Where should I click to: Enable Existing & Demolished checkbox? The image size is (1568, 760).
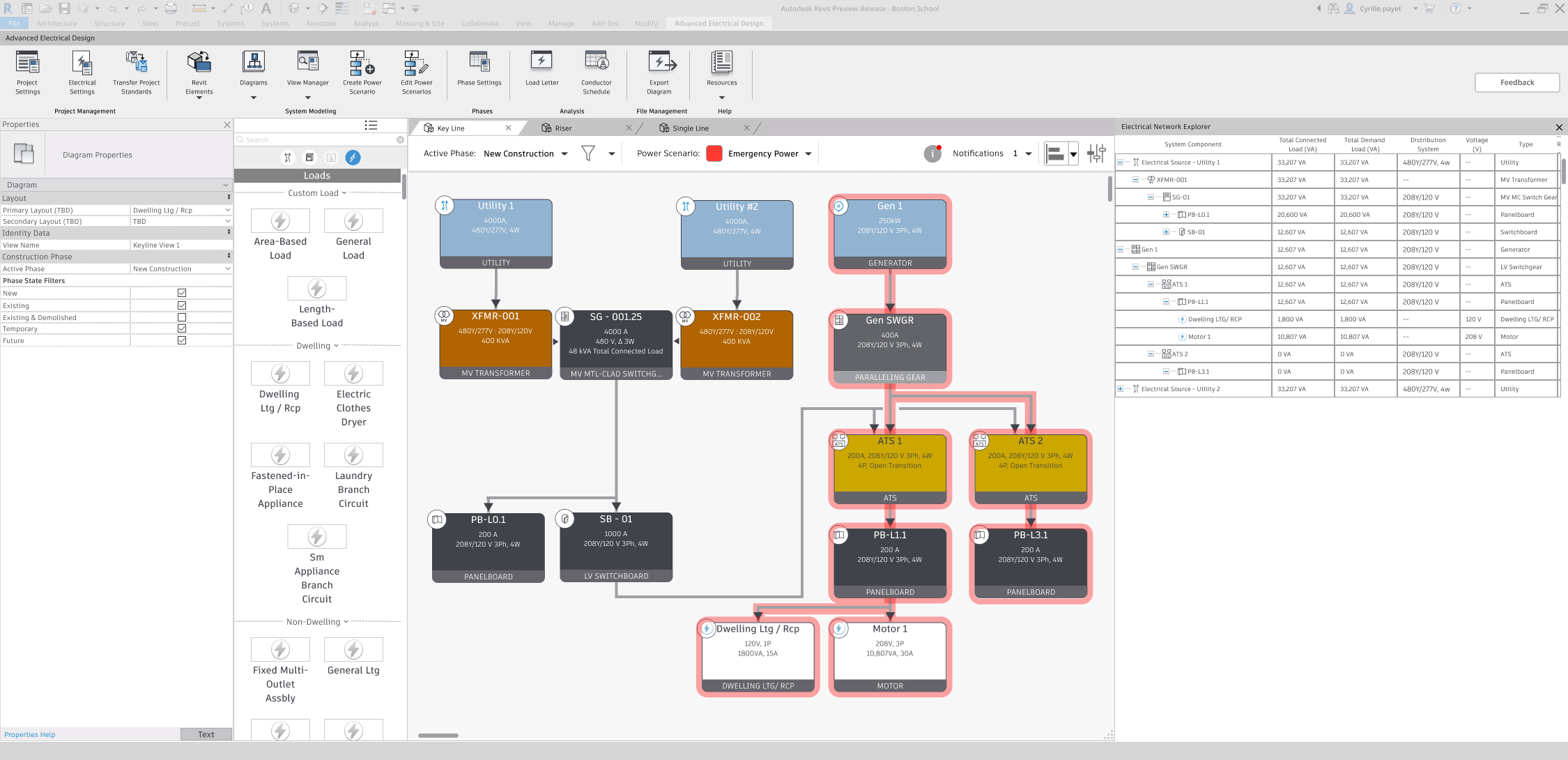tap(182, 317)
